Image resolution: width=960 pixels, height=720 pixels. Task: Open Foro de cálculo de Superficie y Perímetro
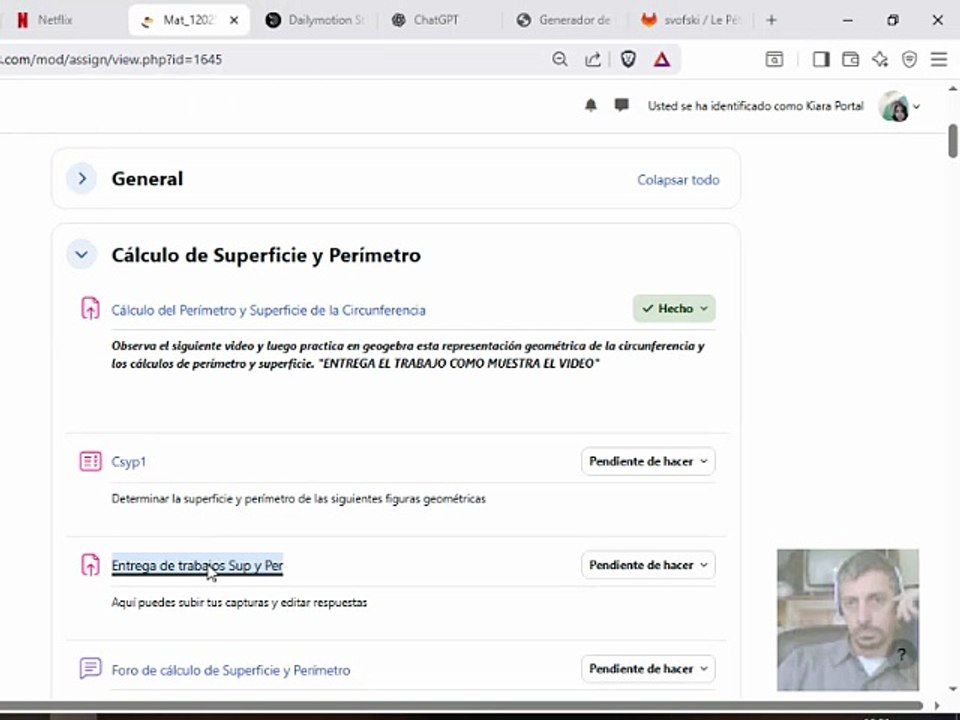click(x=231, y=670)
